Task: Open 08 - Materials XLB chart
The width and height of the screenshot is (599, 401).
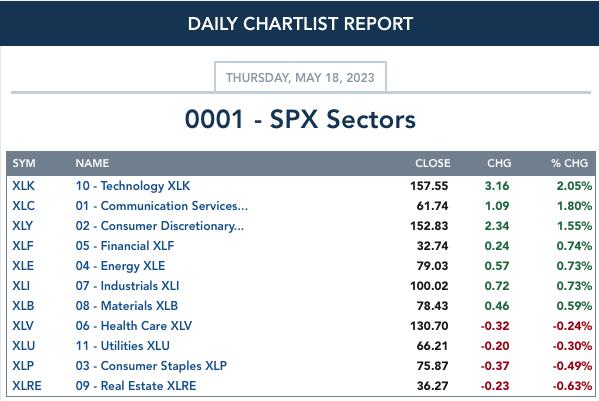Action: 126,306
